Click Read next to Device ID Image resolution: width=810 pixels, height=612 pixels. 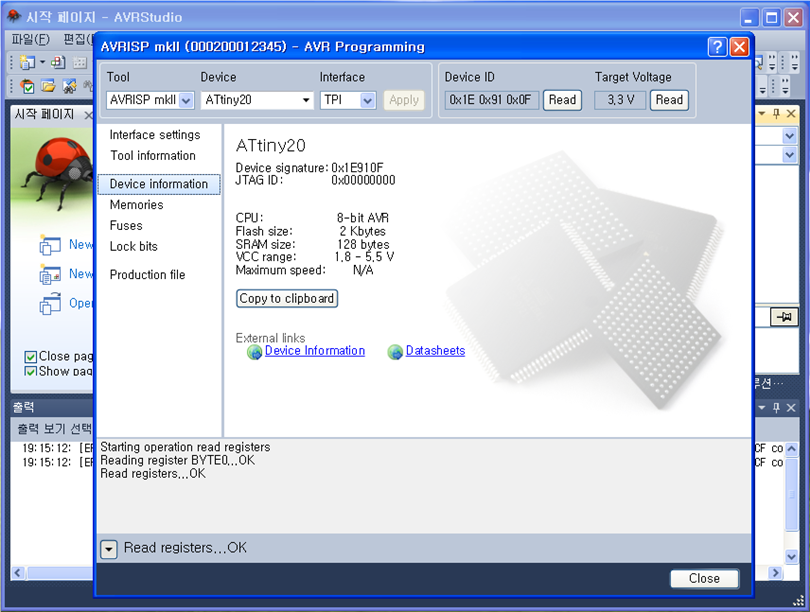(x=562, y=100)
